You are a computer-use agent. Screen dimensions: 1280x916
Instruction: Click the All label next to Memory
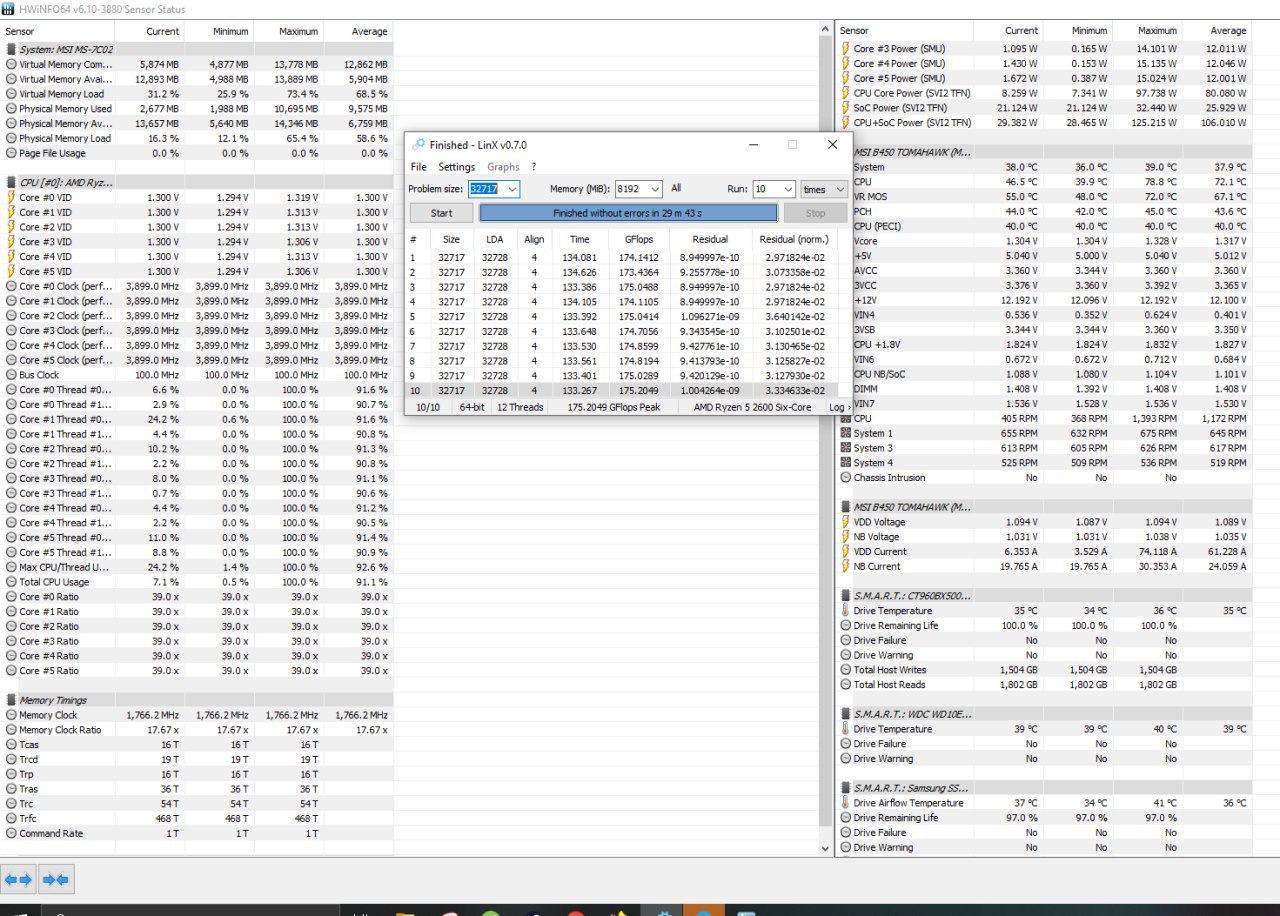[676, 188]
